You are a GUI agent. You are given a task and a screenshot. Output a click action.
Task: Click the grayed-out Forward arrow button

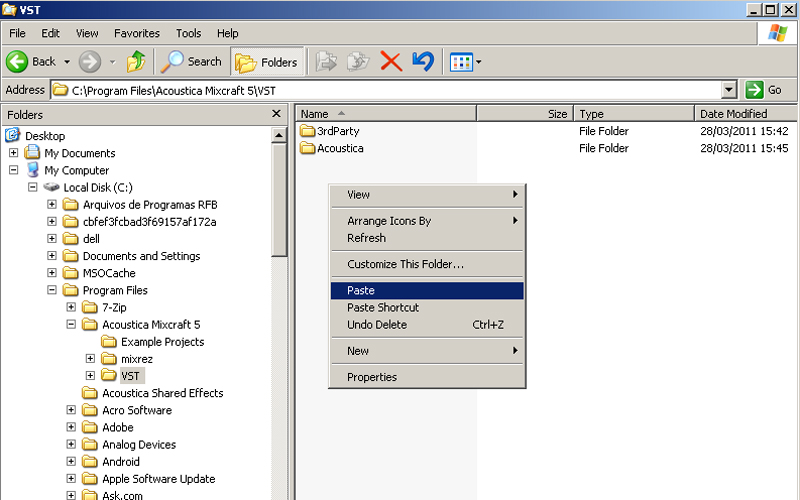coord(89,62)
